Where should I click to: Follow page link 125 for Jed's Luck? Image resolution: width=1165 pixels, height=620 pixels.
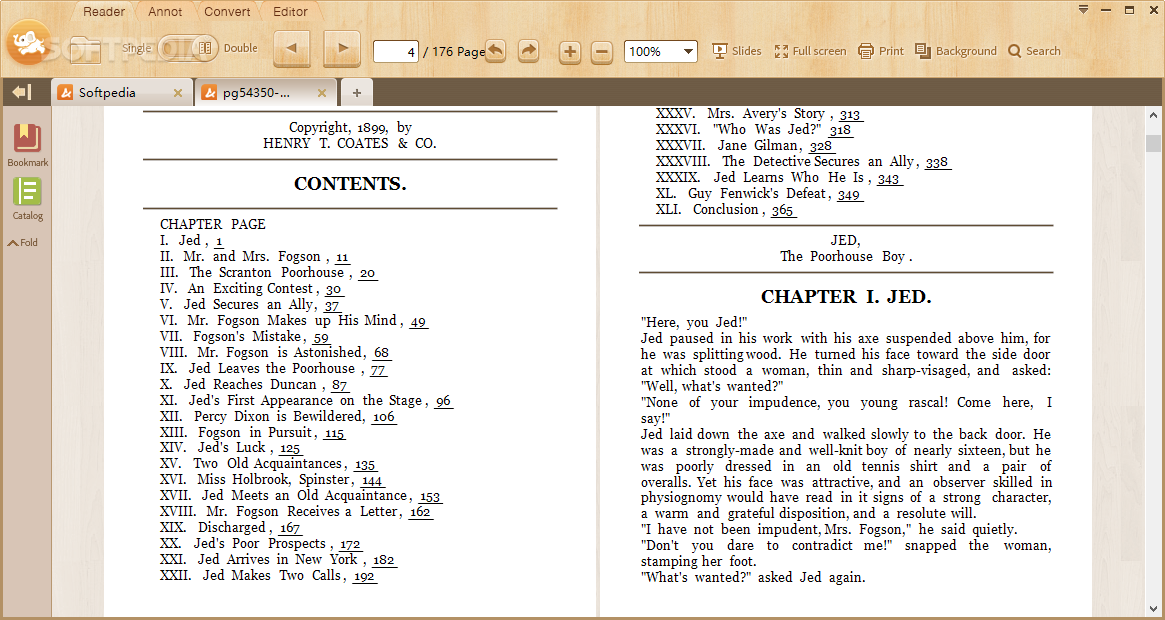point(290,449)
